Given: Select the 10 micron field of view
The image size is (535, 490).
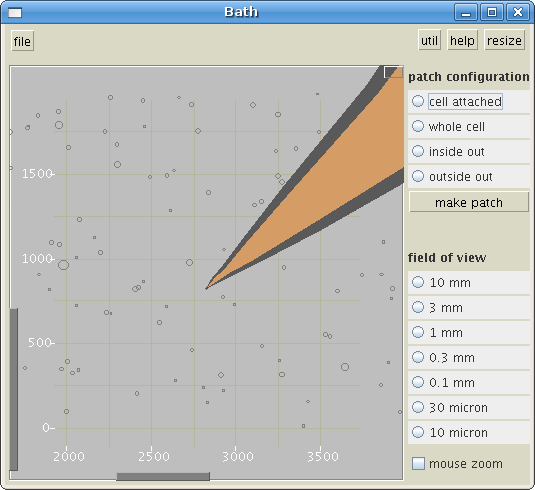Looking at the screenshot, I should [468, 432].
